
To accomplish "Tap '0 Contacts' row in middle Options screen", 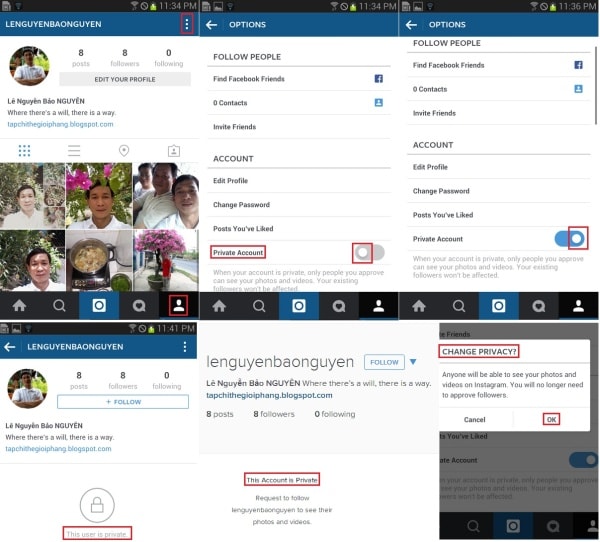I will pyautogui.click(x=299, y=103).
